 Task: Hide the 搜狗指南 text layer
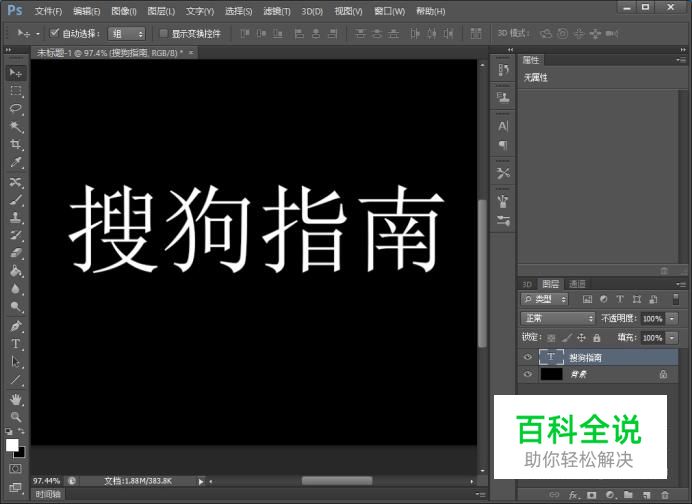coord(527,357)
